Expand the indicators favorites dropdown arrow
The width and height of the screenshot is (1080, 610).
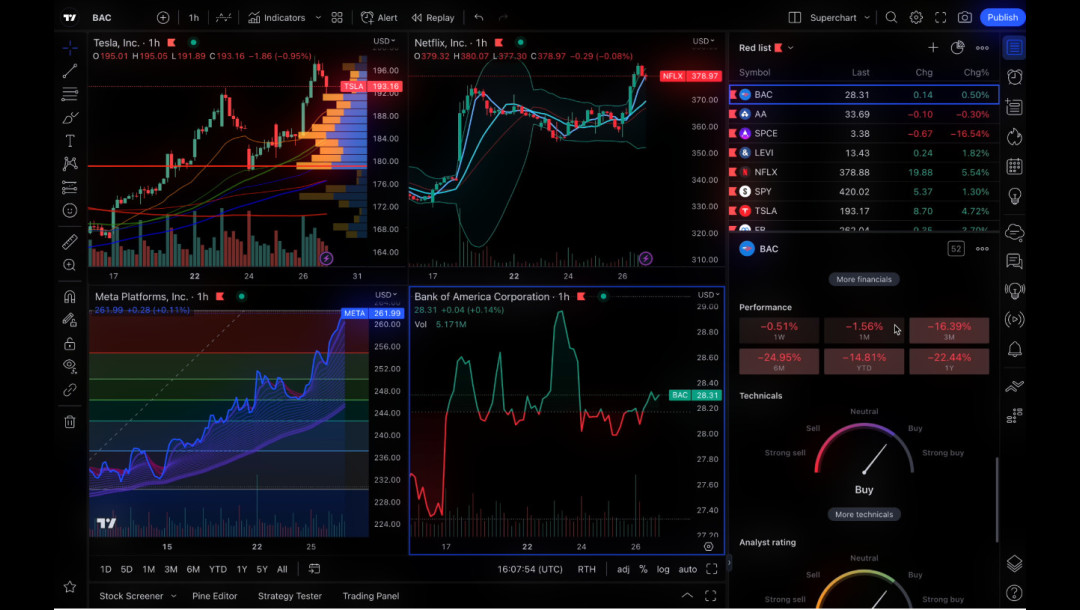318,17
